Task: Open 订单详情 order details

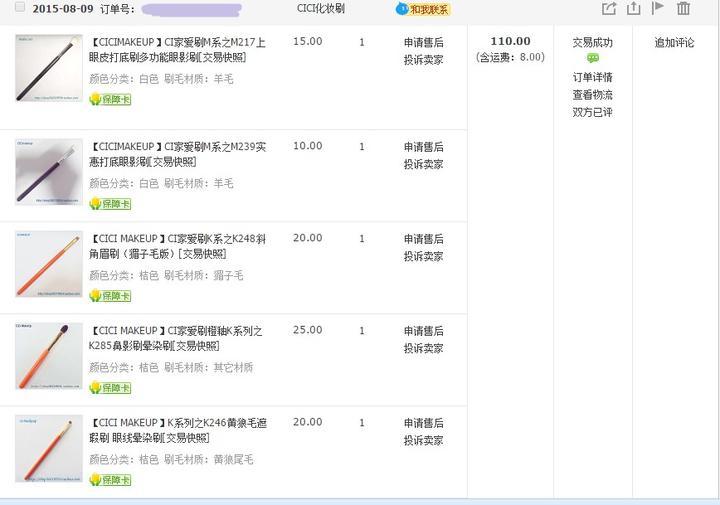Action: pos(592,77)
